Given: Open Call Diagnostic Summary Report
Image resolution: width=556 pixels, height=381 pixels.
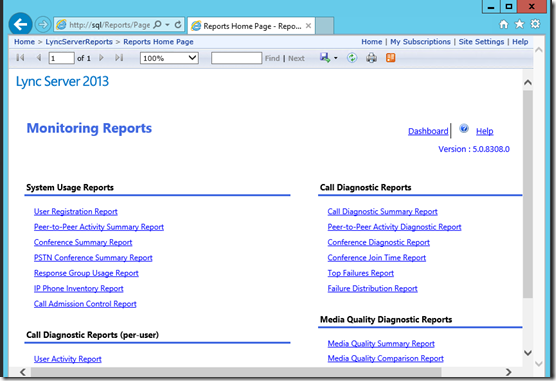Looking at the screenshot, I should pos(383,212).
